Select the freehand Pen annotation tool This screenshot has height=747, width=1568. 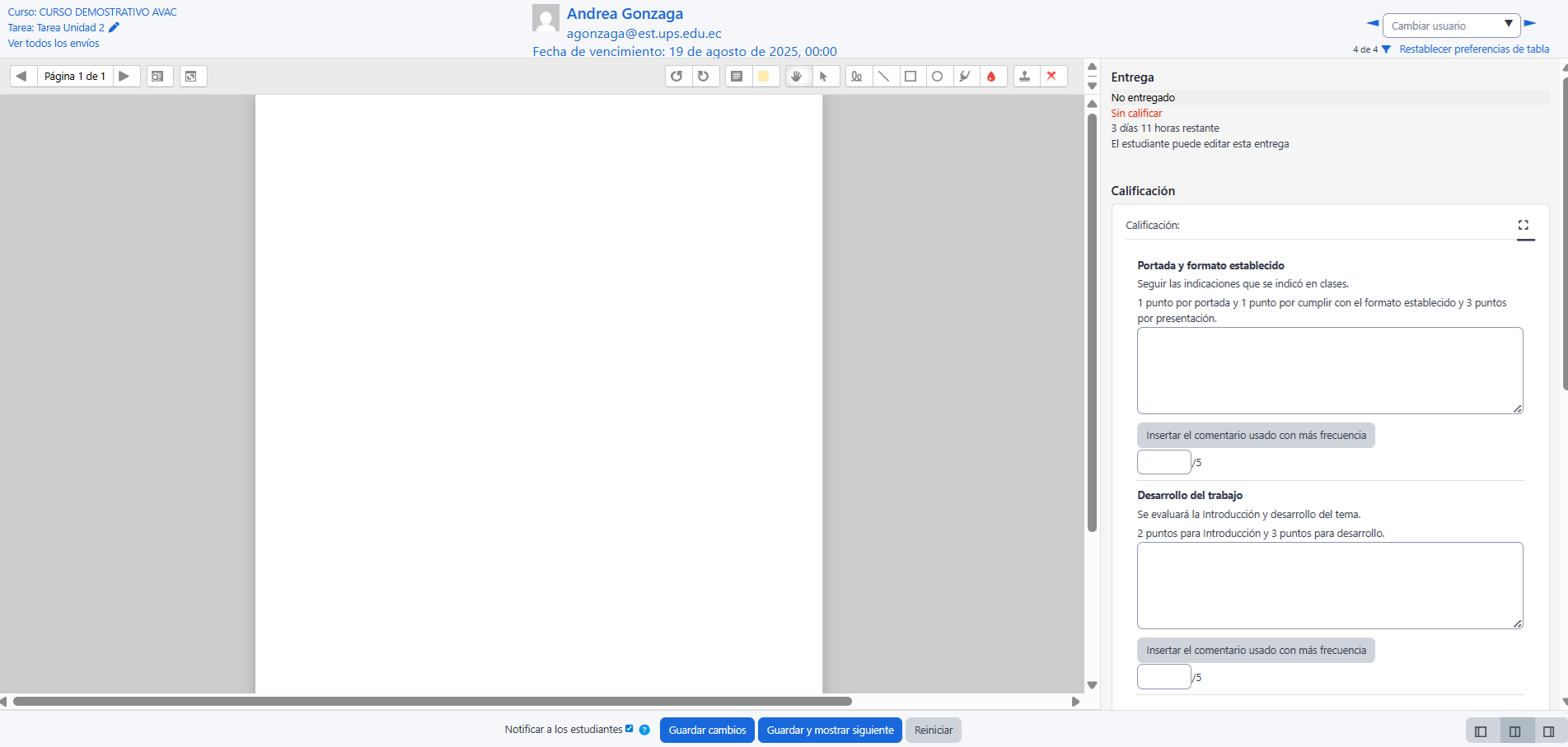pyautogui.click(x=857, y=77)
